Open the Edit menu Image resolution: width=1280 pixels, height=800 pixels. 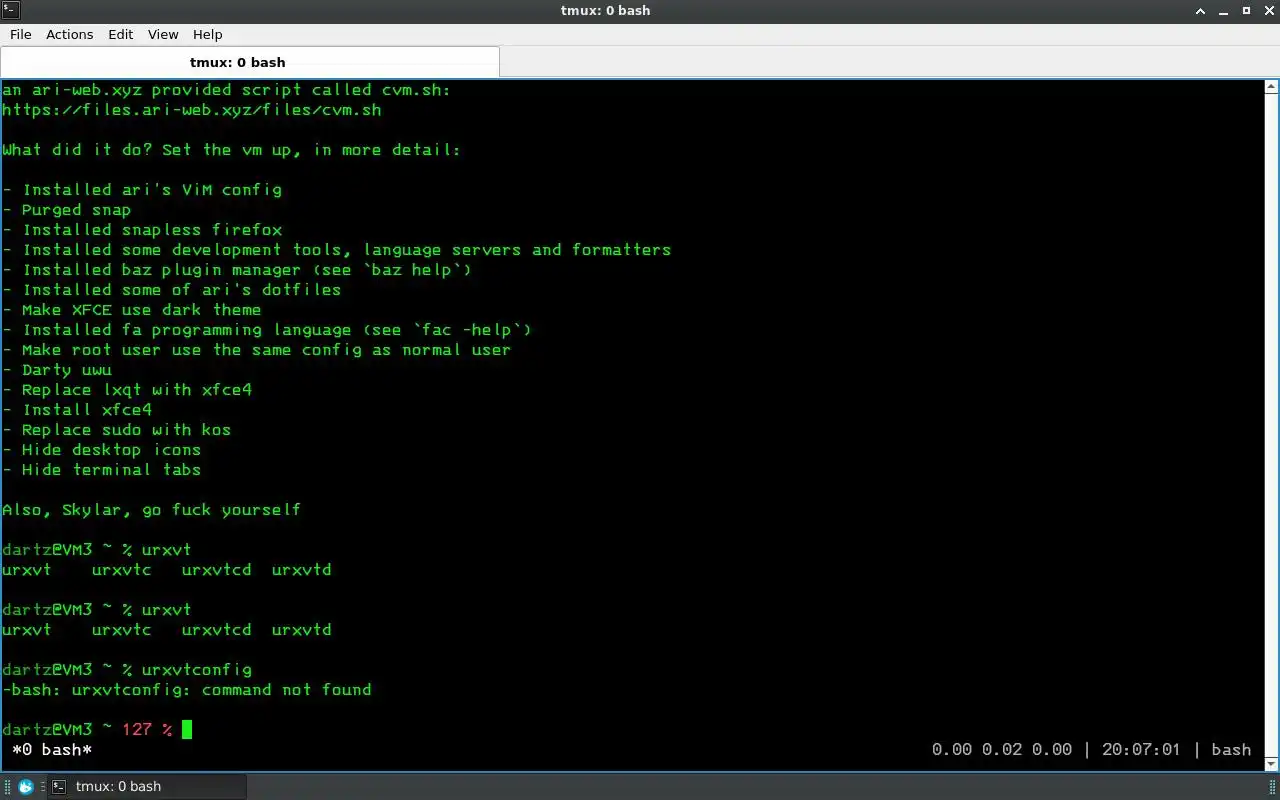click(120, 34)
